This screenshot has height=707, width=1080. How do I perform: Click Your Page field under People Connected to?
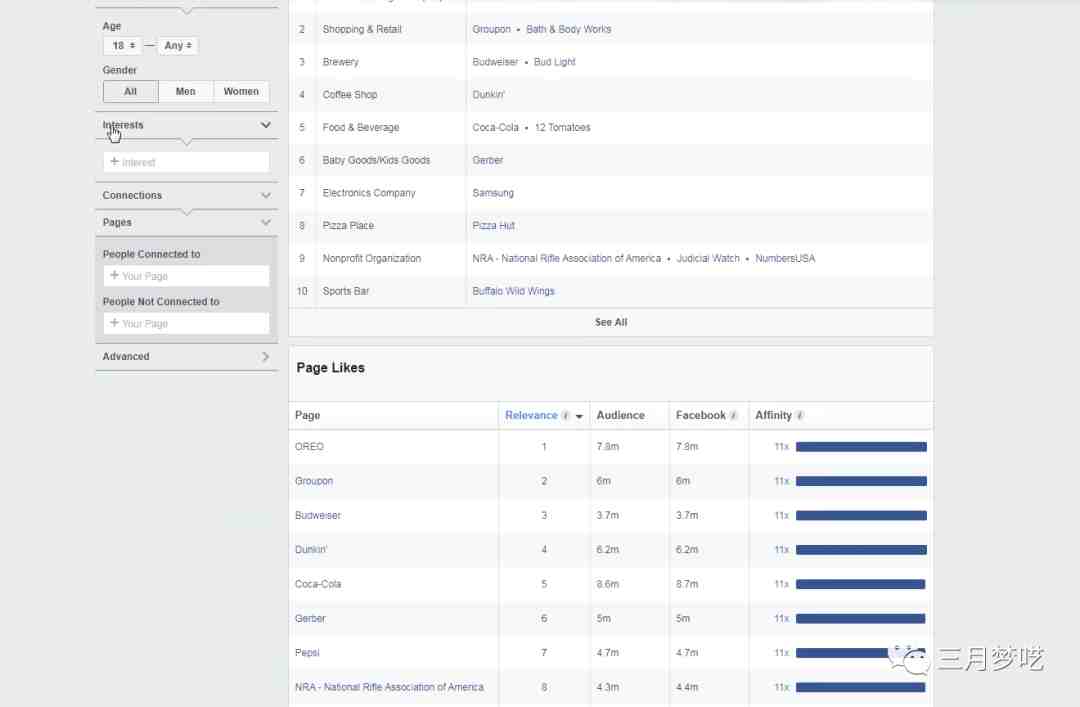[186, 276]
